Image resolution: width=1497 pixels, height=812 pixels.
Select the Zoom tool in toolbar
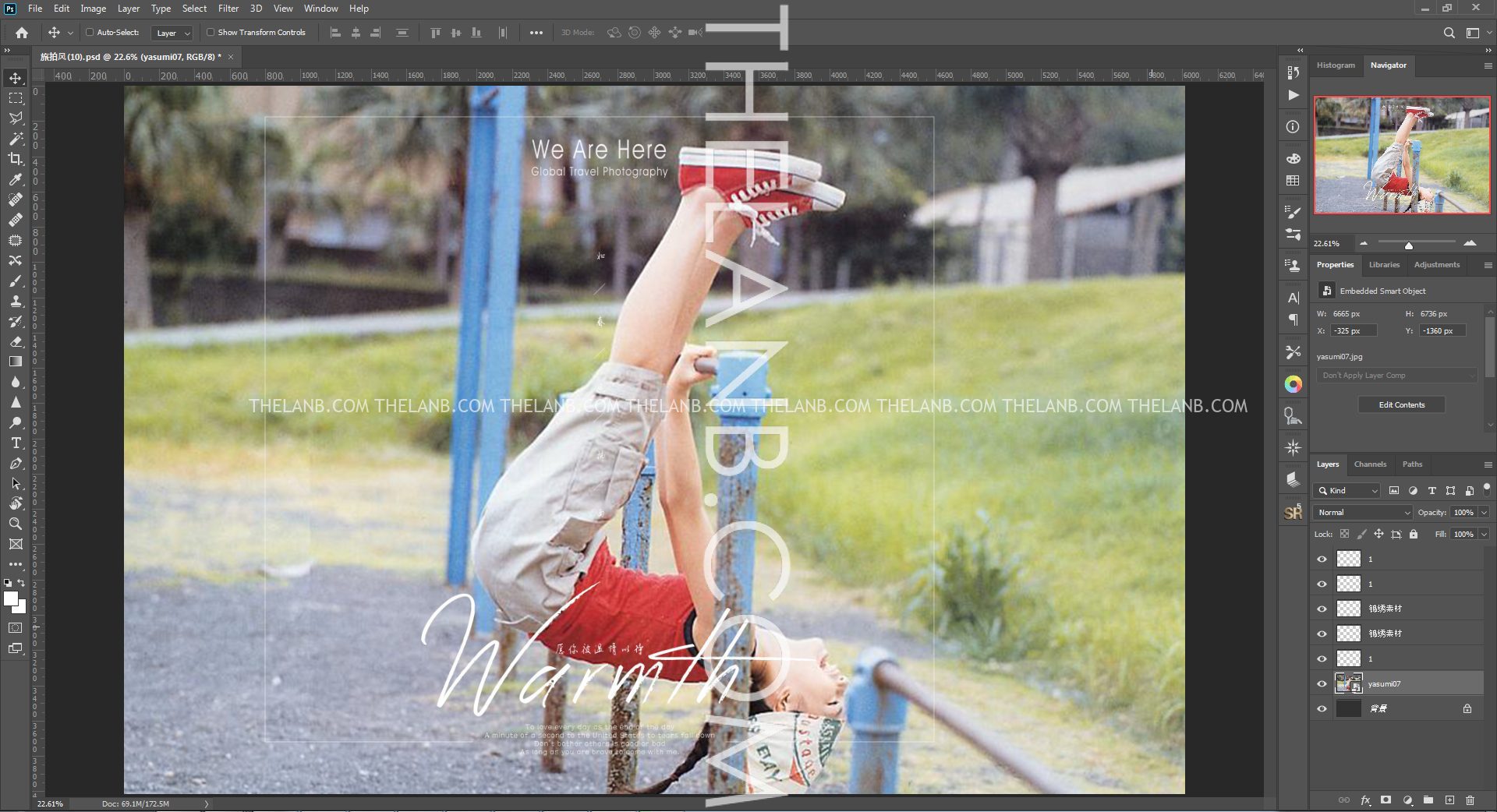coord(16,524)
